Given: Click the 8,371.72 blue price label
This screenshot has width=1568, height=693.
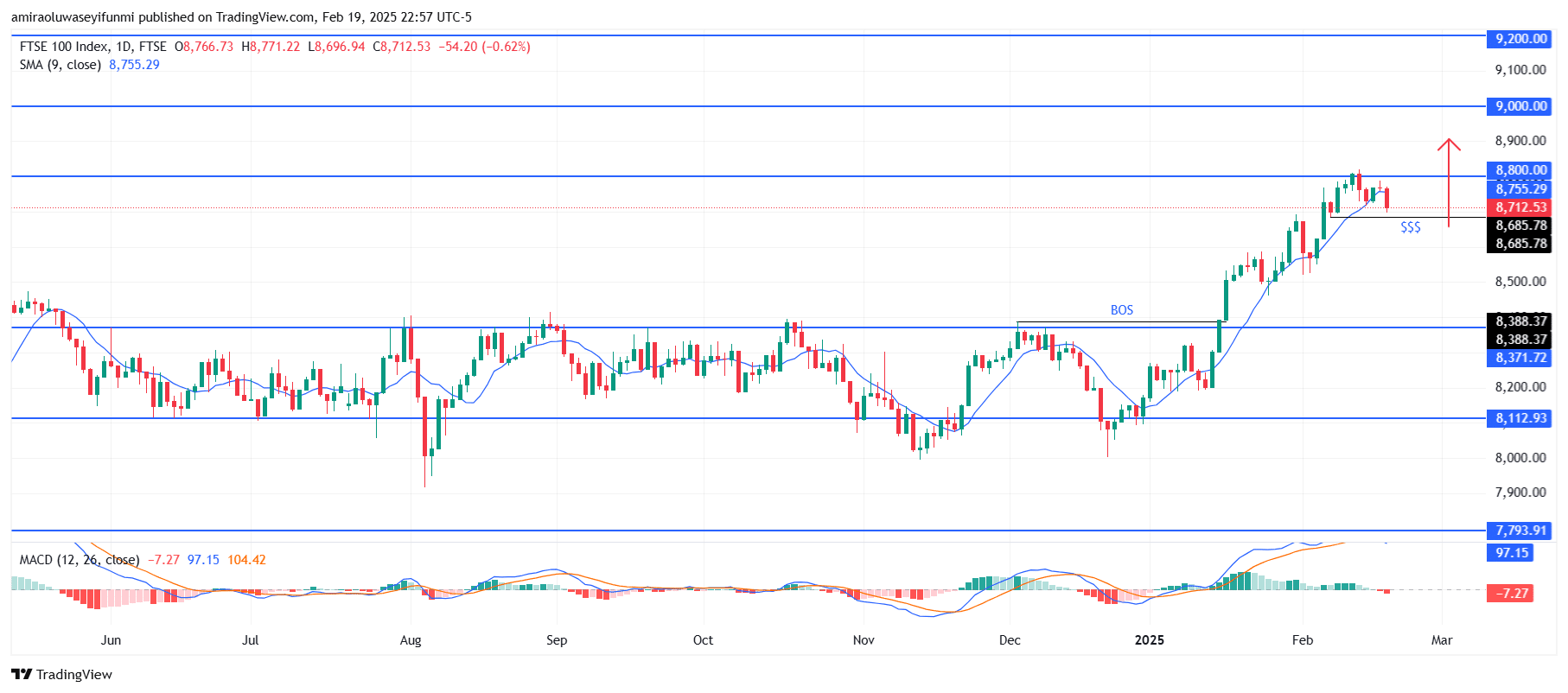Looking at the screenshot, I should 1520,358.
